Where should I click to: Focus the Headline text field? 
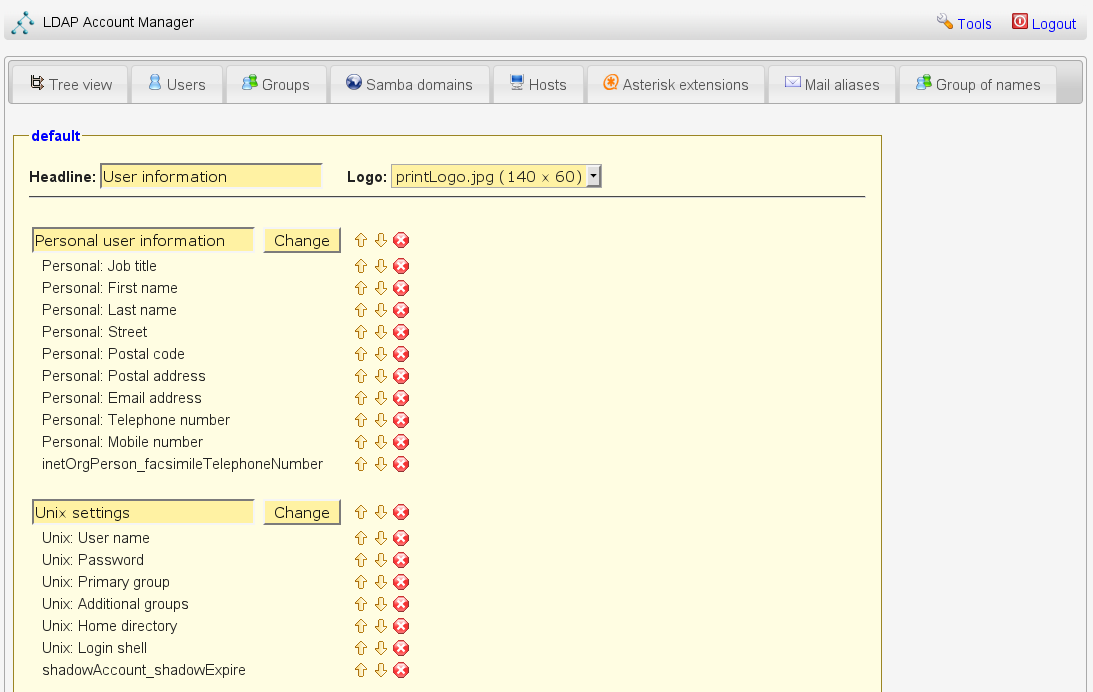coord(211,176)
